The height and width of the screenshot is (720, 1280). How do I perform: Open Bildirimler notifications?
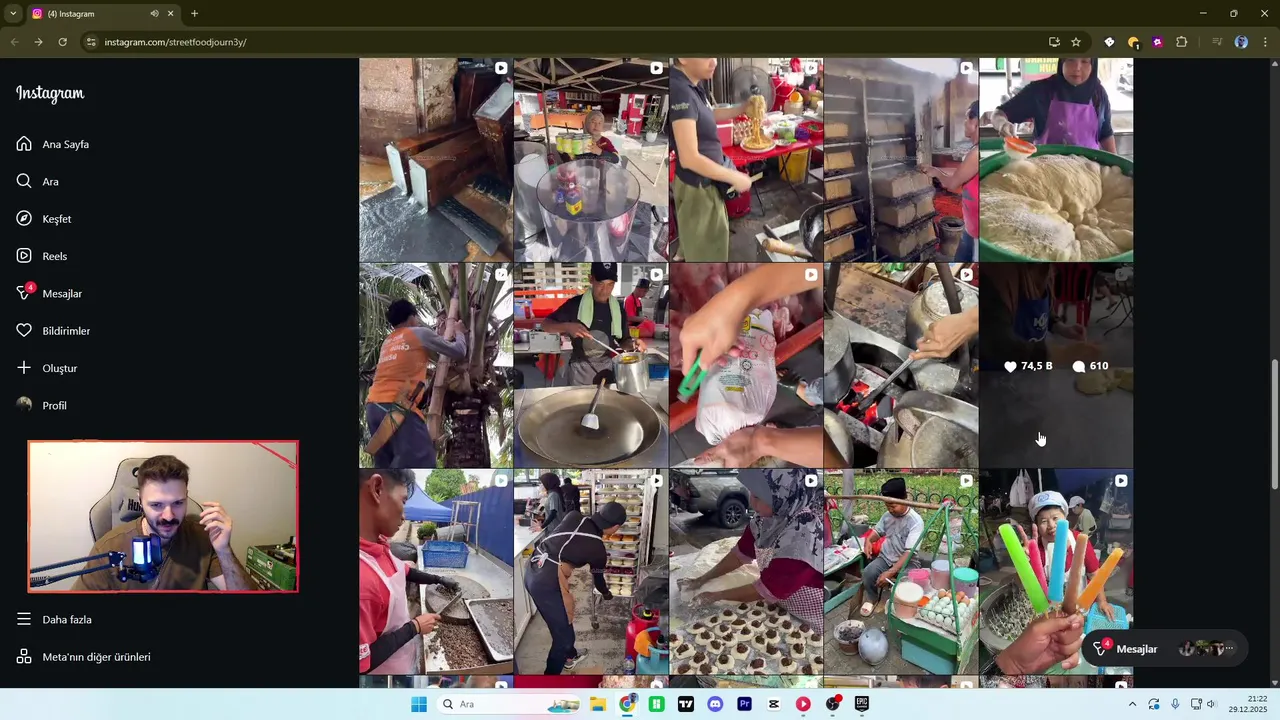[x=53, y=331]
